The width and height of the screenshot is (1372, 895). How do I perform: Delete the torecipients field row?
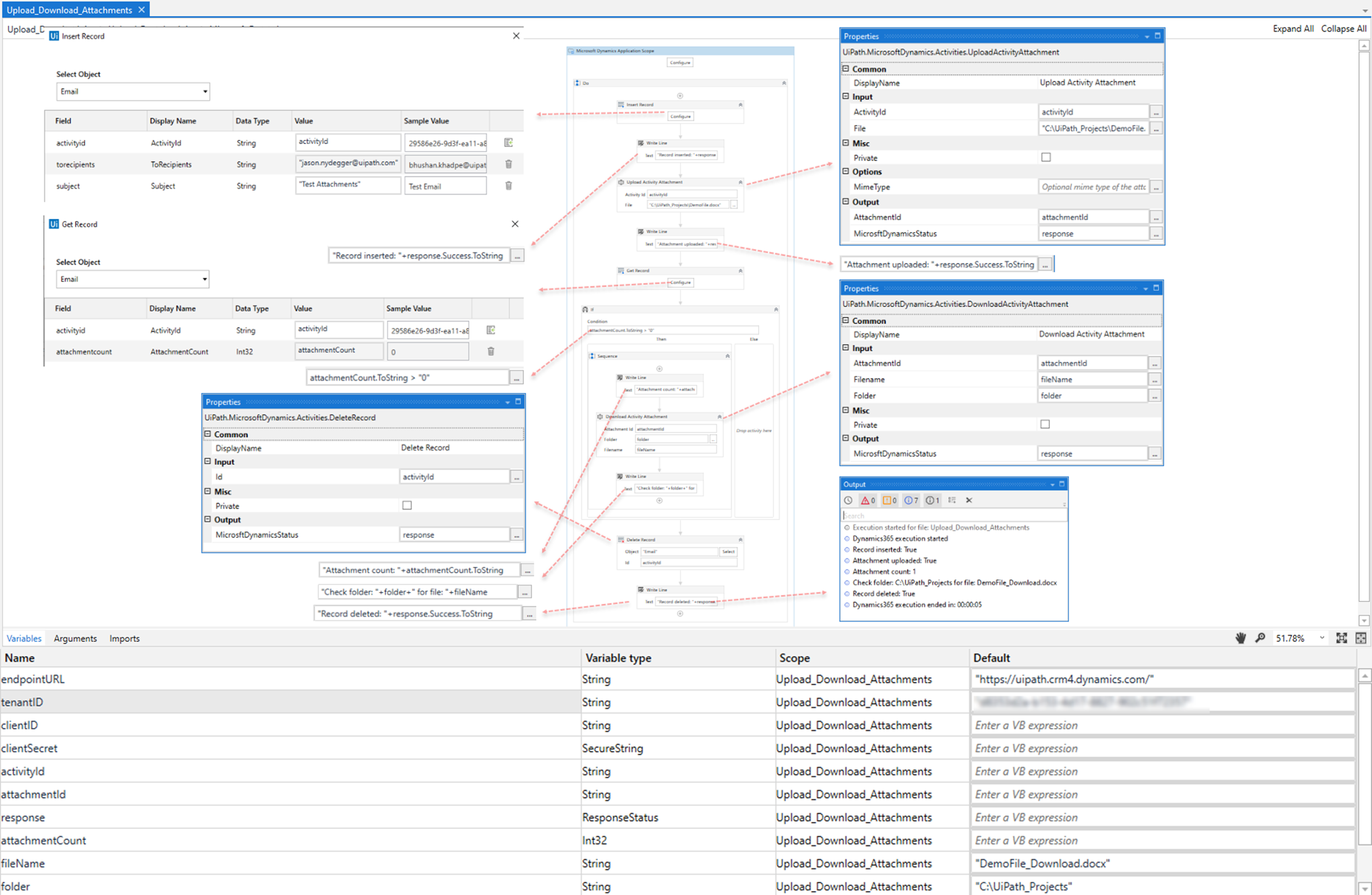click(x=509, y=164)
